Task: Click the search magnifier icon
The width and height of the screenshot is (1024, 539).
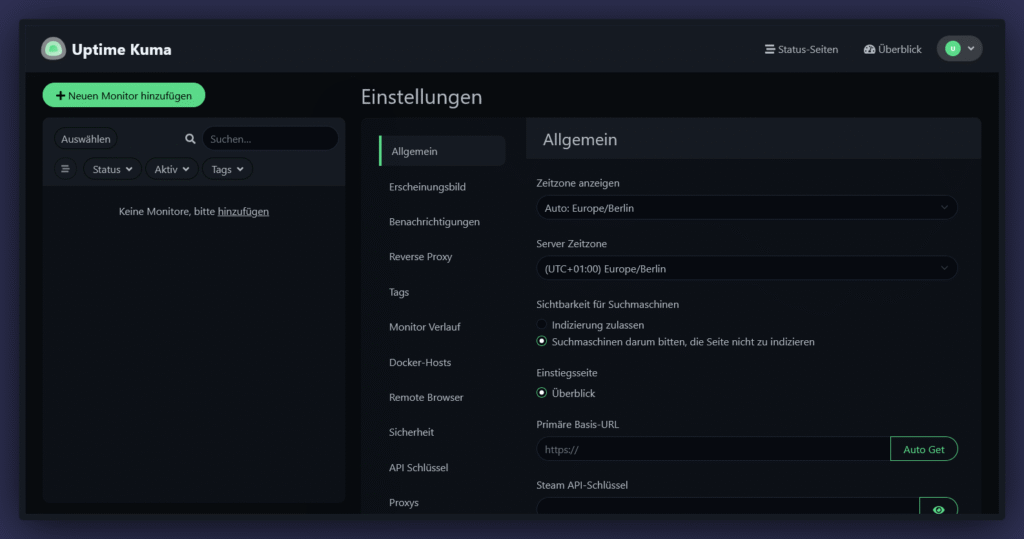Action: (x=190, y=139)
